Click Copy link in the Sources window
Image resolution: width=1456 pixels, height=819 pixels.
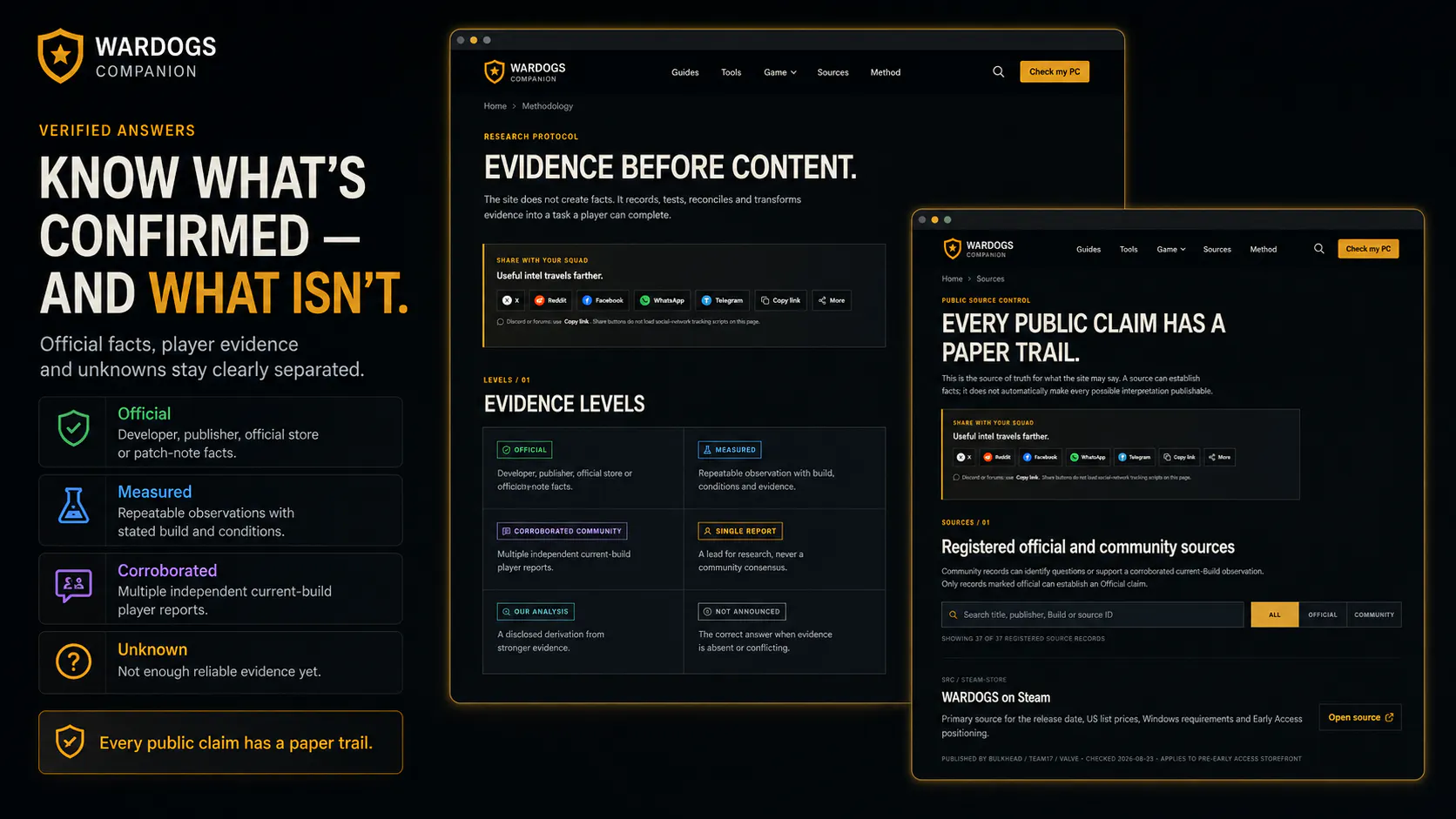tap(1180, 457)
